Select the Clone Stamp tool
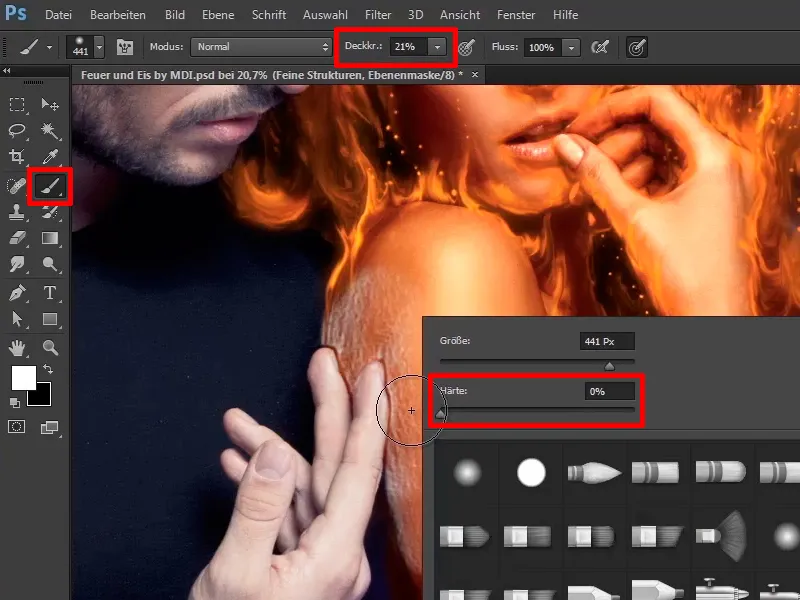Screen dimensions: 800x600 pos(17,212)
